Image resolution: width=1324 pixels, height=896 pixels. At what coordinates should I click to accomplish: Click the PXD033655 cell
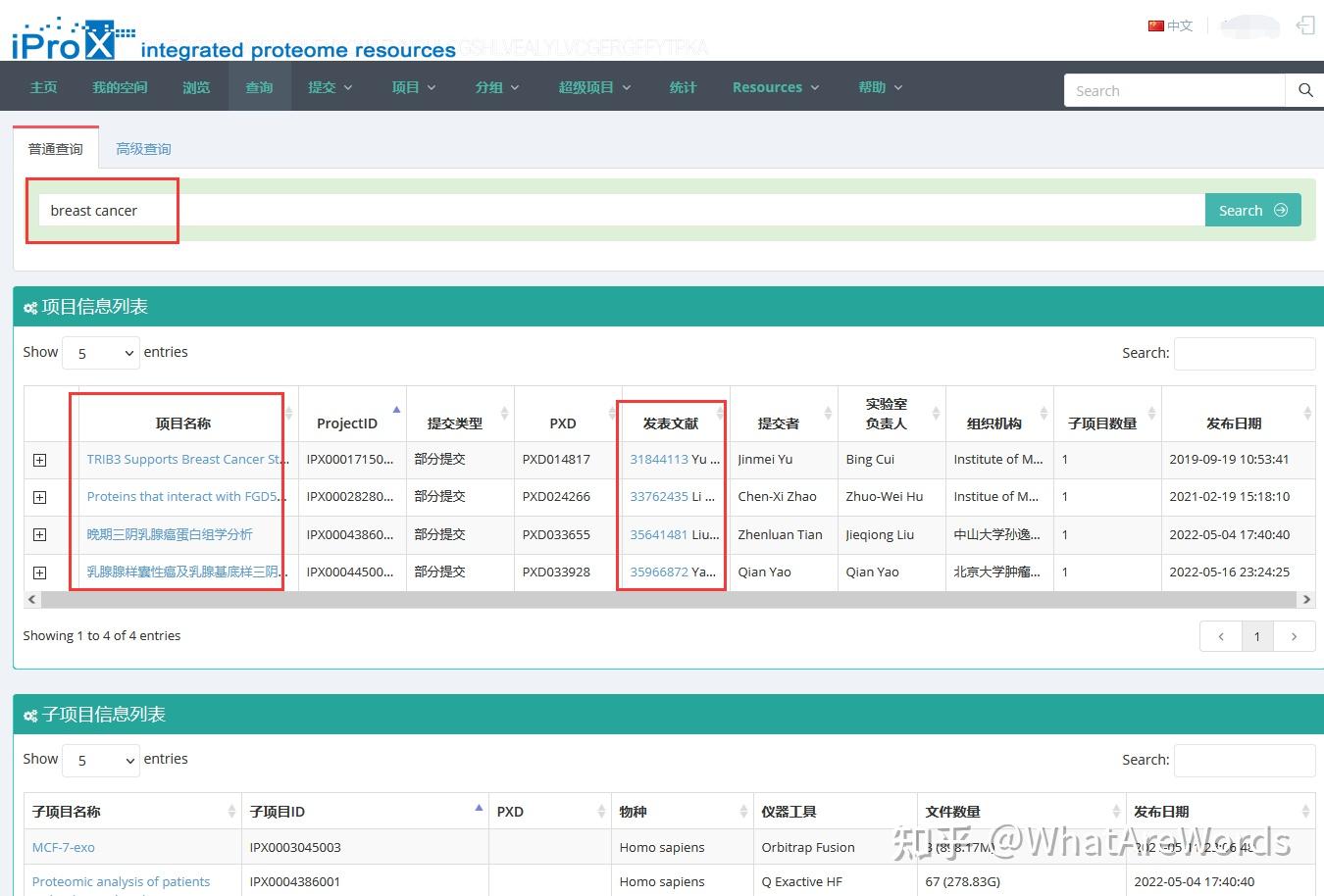pos(556,534)
